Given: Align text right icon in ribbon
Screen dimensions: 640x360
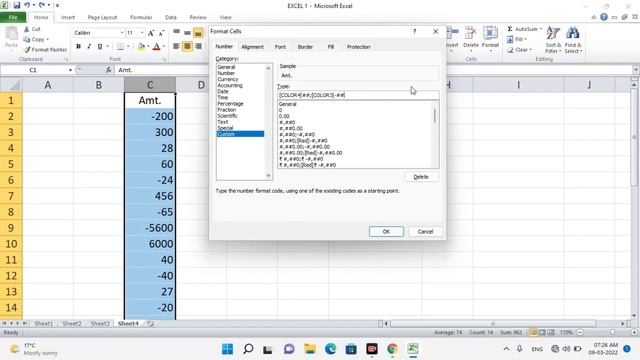Looking at the screenshot, I should tap(198, 46).
